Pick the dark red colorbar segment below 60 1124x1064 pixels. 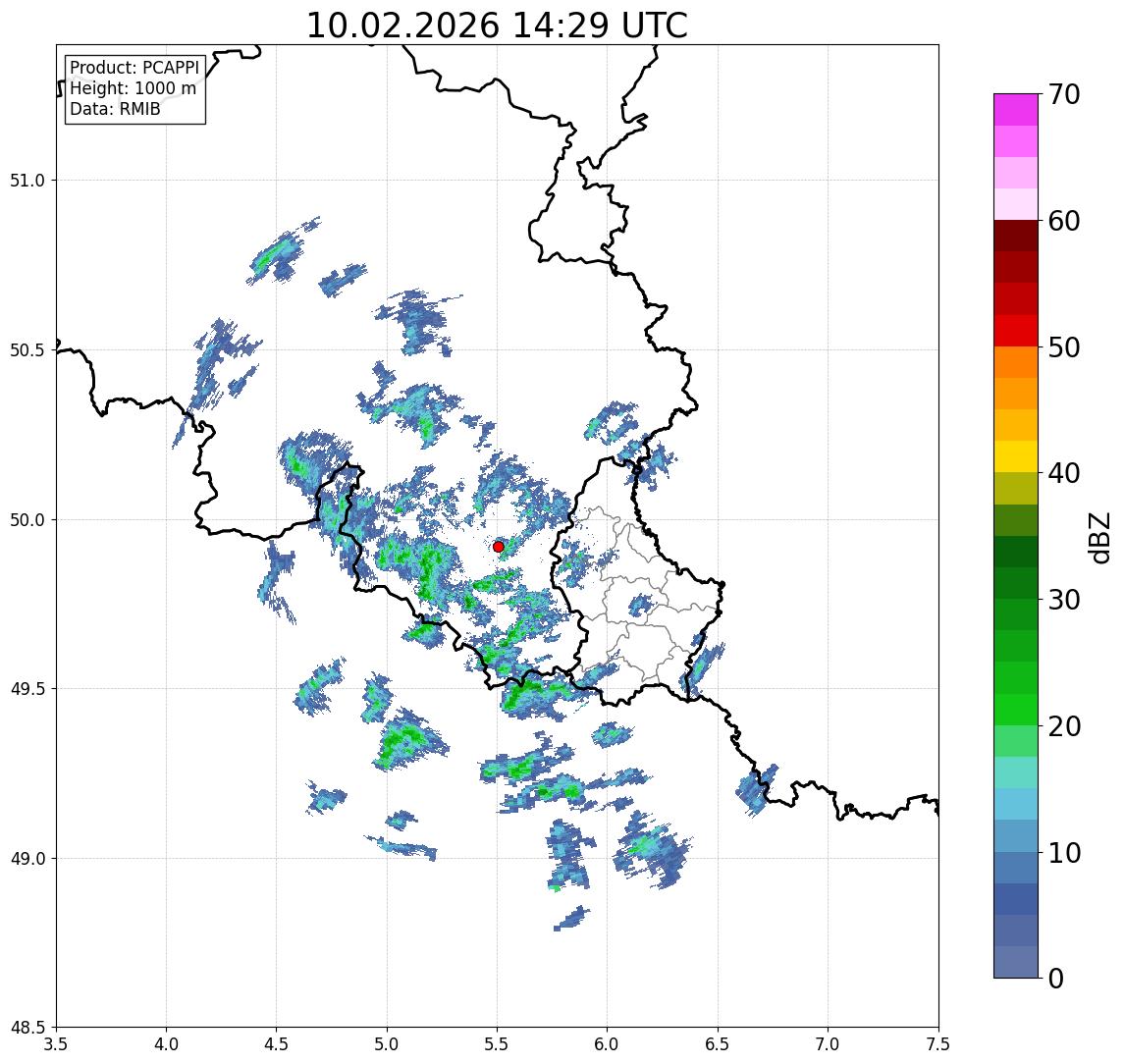(1016, 236)
